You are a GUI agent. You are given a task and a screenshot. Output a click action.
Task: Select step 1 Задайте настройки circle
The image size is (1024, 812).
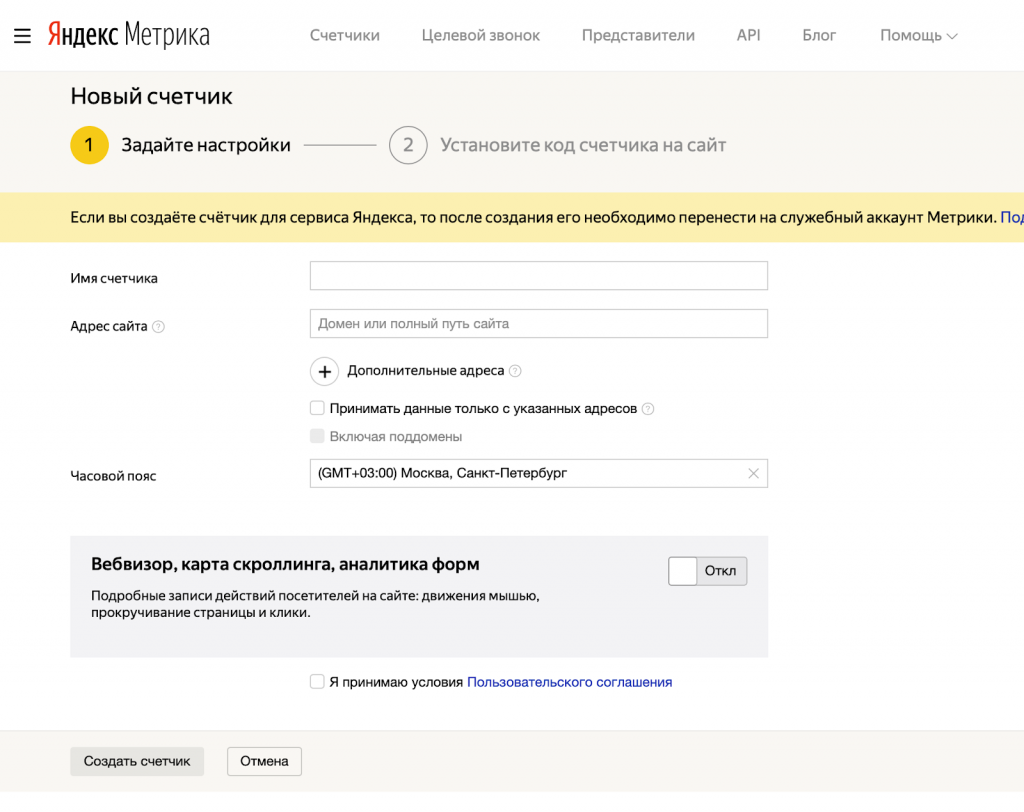(x=89, y=145)
